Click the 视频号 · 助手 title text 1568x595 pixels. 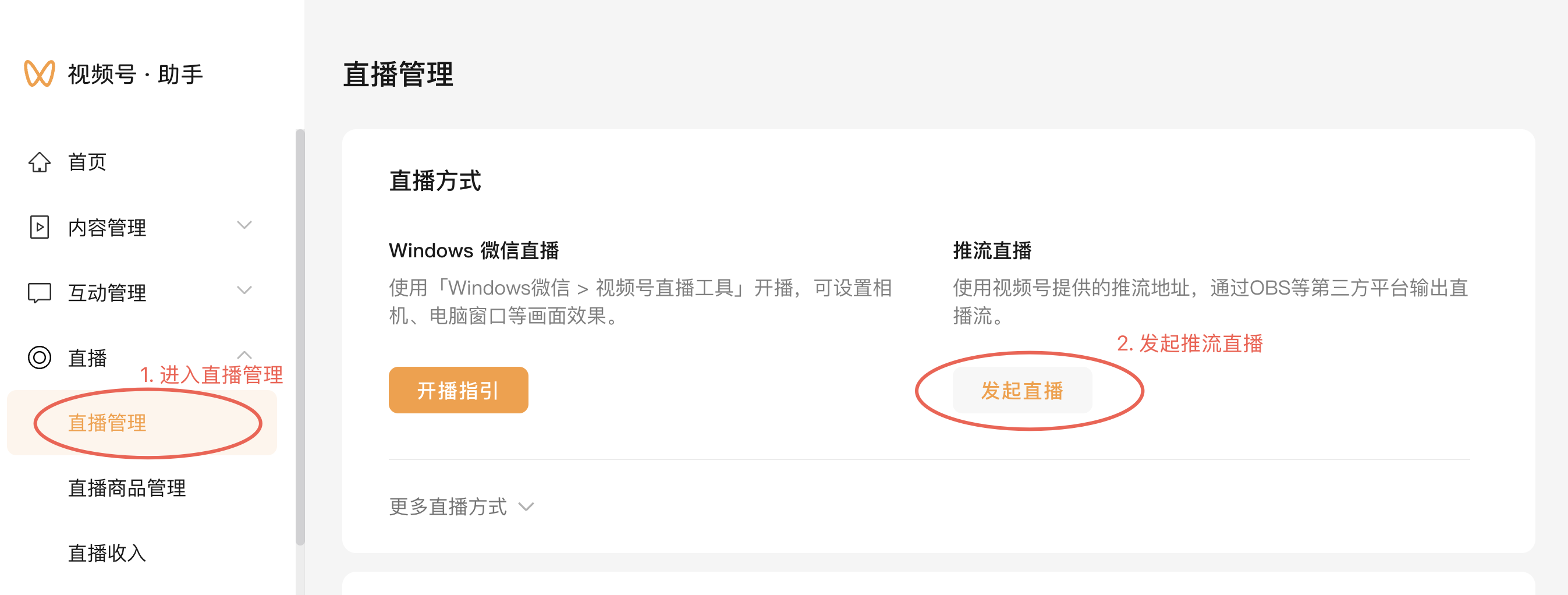click(x=135, y=75)
